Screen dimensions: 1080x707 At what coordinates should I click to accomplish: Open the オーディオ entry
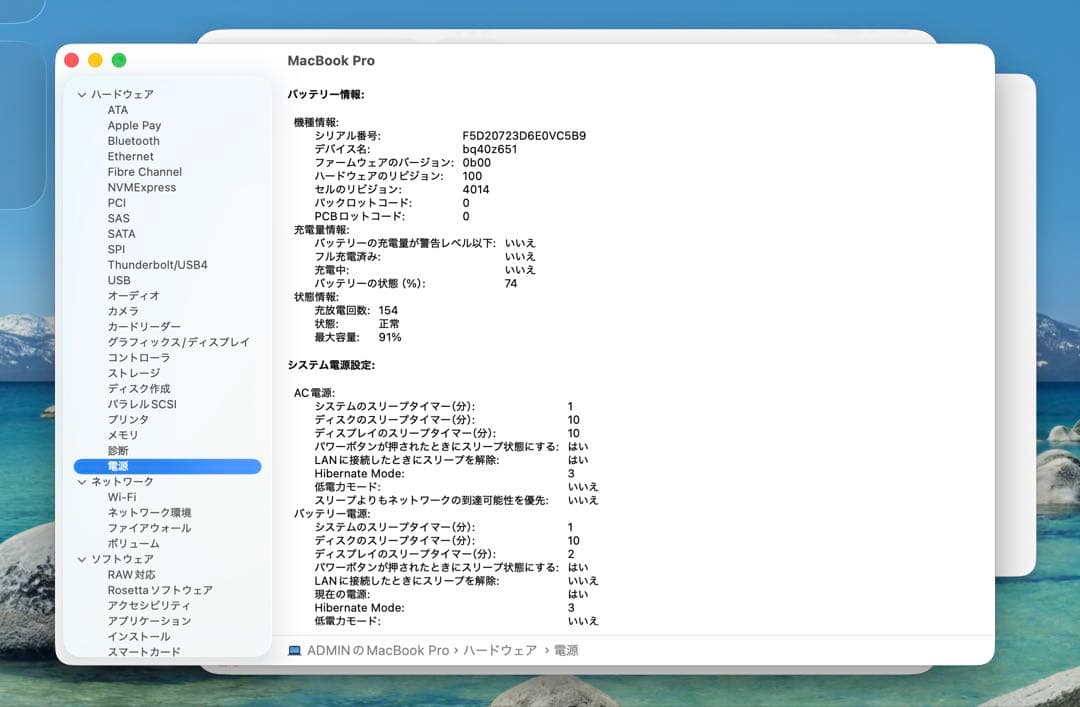pyautogui.click(x=134, y=296)
